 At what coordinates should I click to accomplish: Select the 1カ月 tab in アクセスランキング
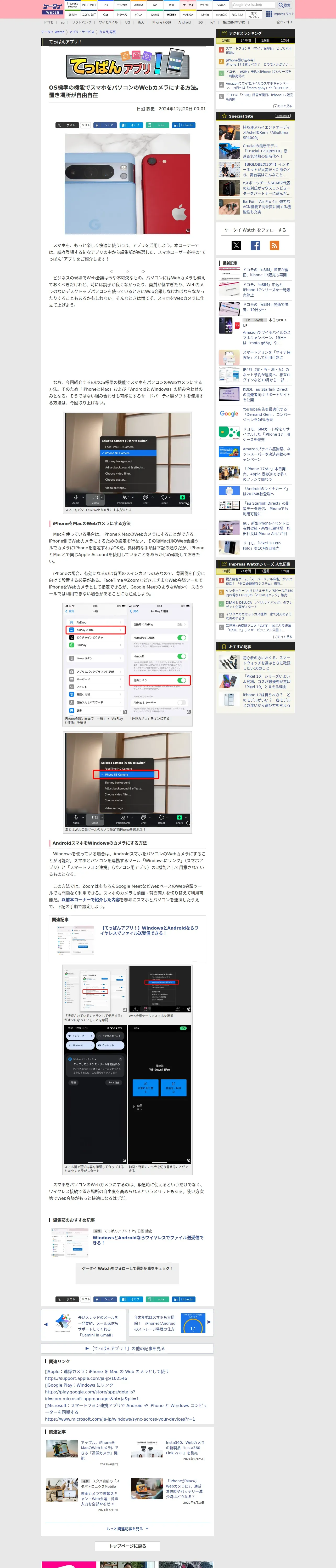tap(285, 40)
